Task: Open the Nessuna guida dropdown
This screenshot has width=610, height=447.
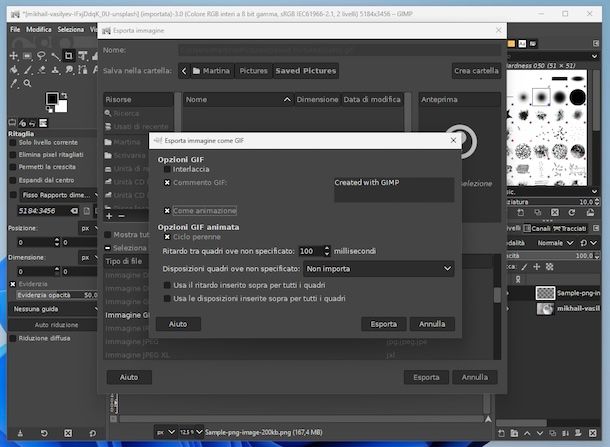Action: click(54, 309)
